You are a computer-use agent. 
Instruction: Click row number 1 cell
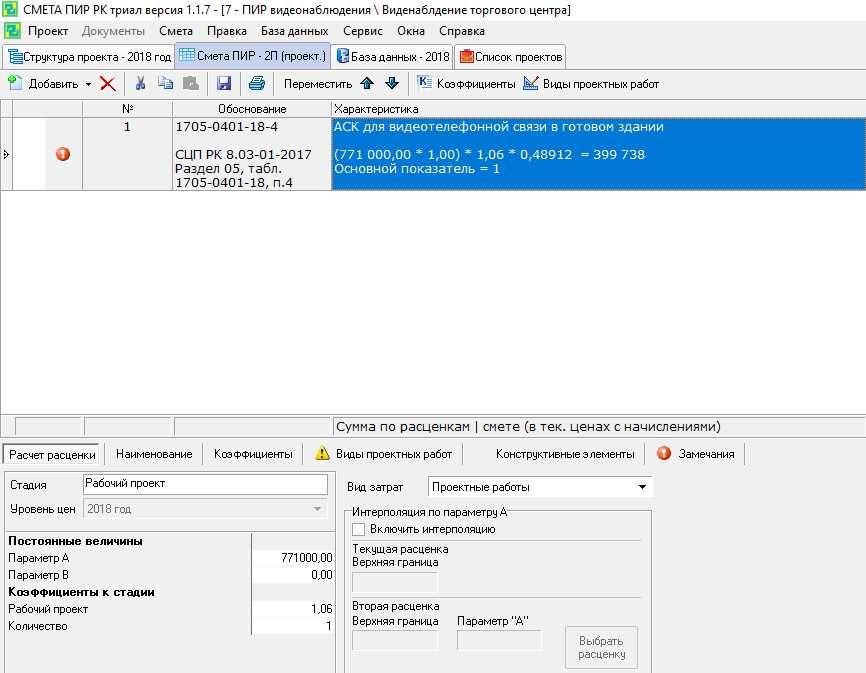[128, 154]
